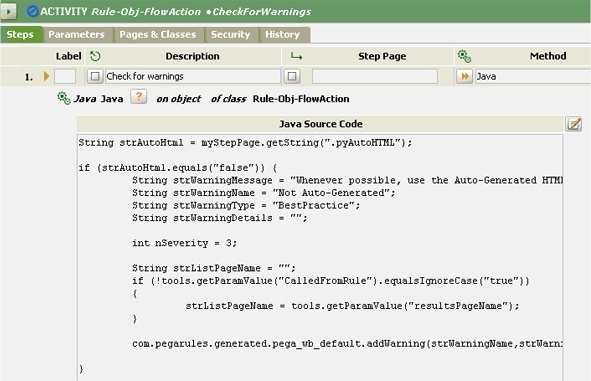
Task: Click the Method field containing Java
Action: [533, 77]
